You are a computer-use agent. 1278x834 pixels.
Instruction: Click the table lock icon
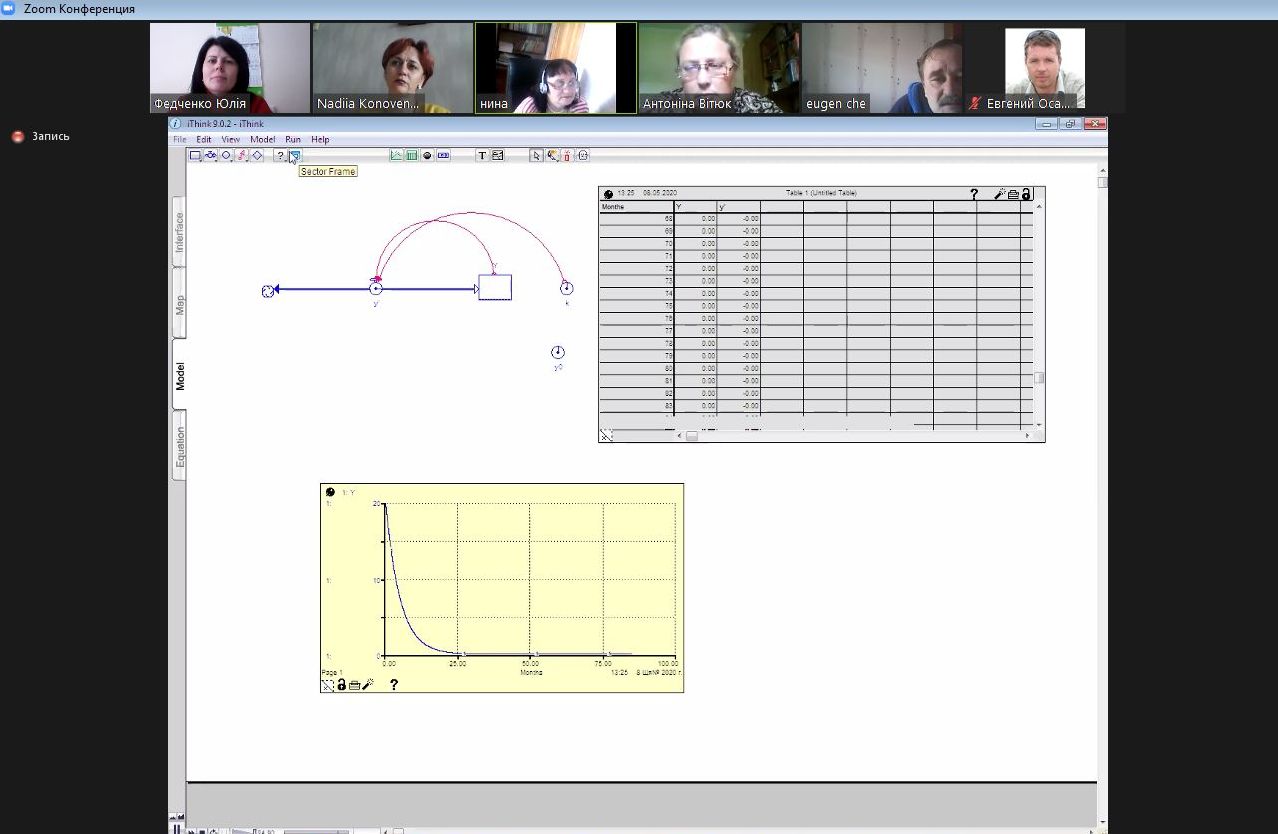click(1026, 194)
